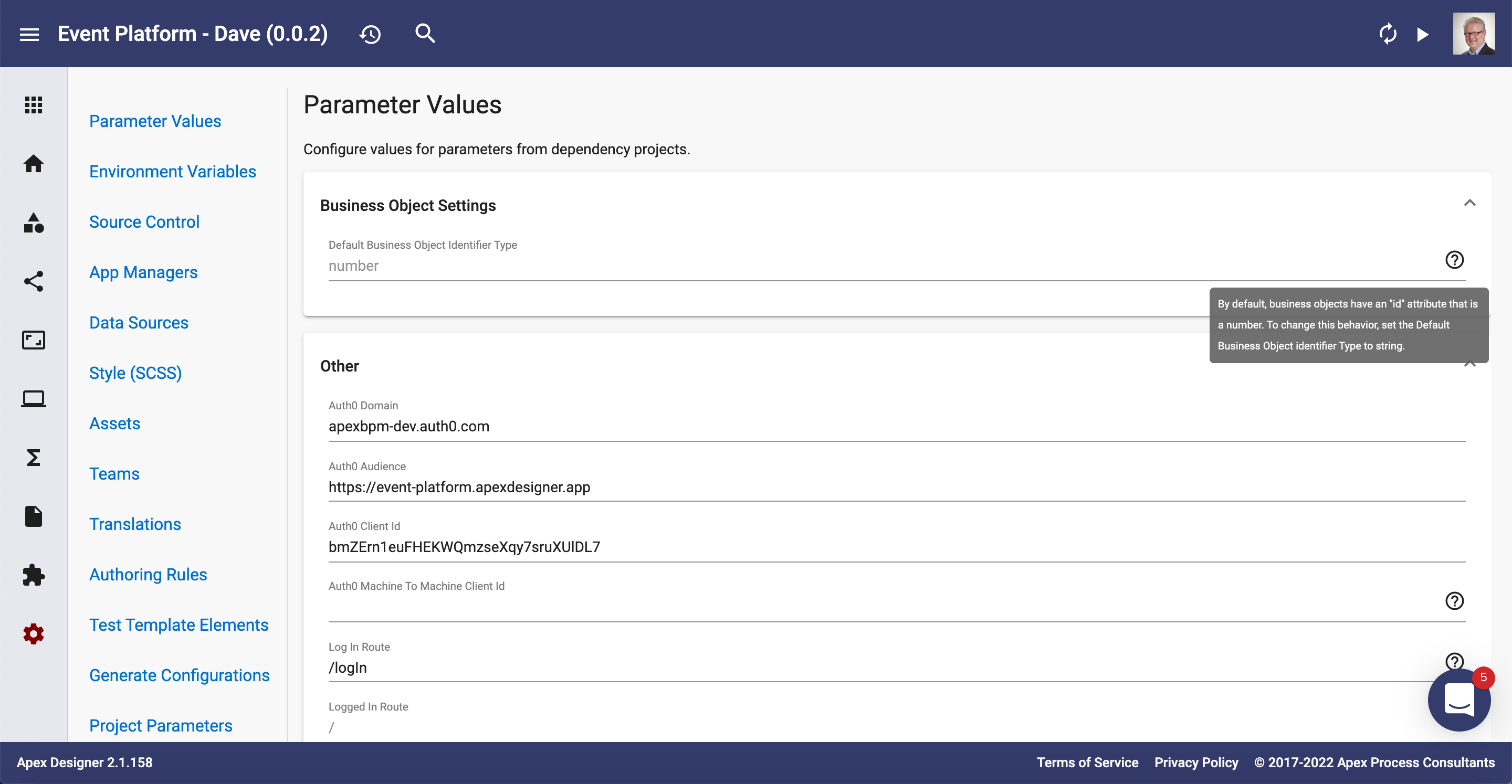Click the search magnifier icon
The width and height of the screenshot is (1512, 784).
(x=425, y=34)
